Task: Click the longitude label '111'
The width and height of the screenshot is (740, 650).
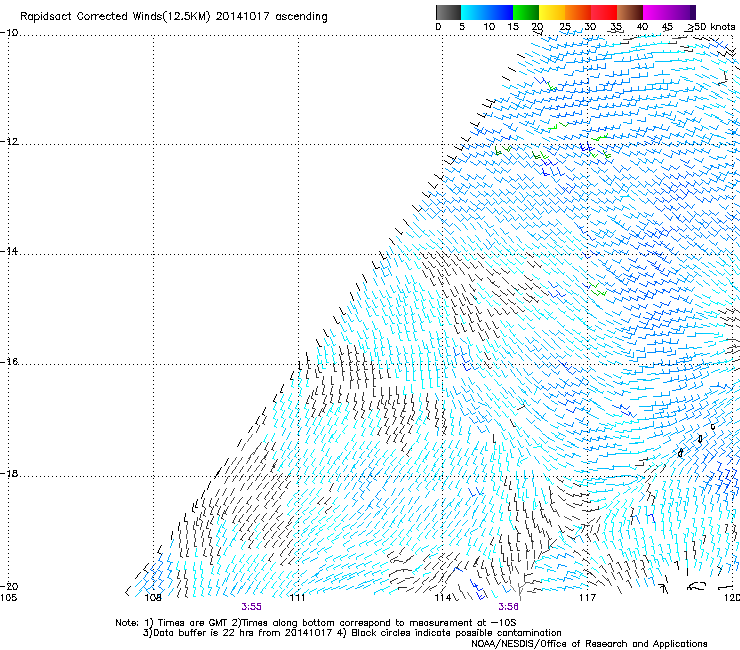Action: (297, 598)
